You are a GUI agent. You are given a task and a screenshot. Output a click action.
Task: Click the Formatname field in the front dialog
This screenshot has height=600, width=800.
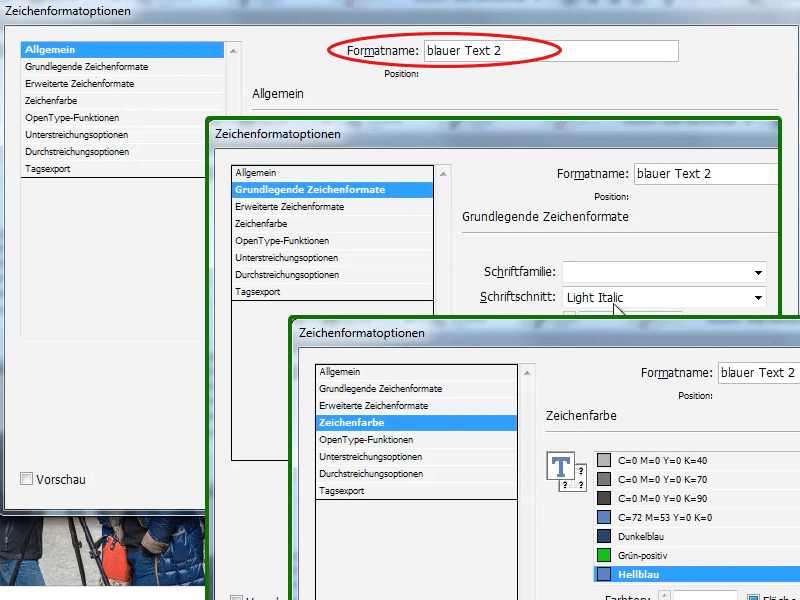759,373
